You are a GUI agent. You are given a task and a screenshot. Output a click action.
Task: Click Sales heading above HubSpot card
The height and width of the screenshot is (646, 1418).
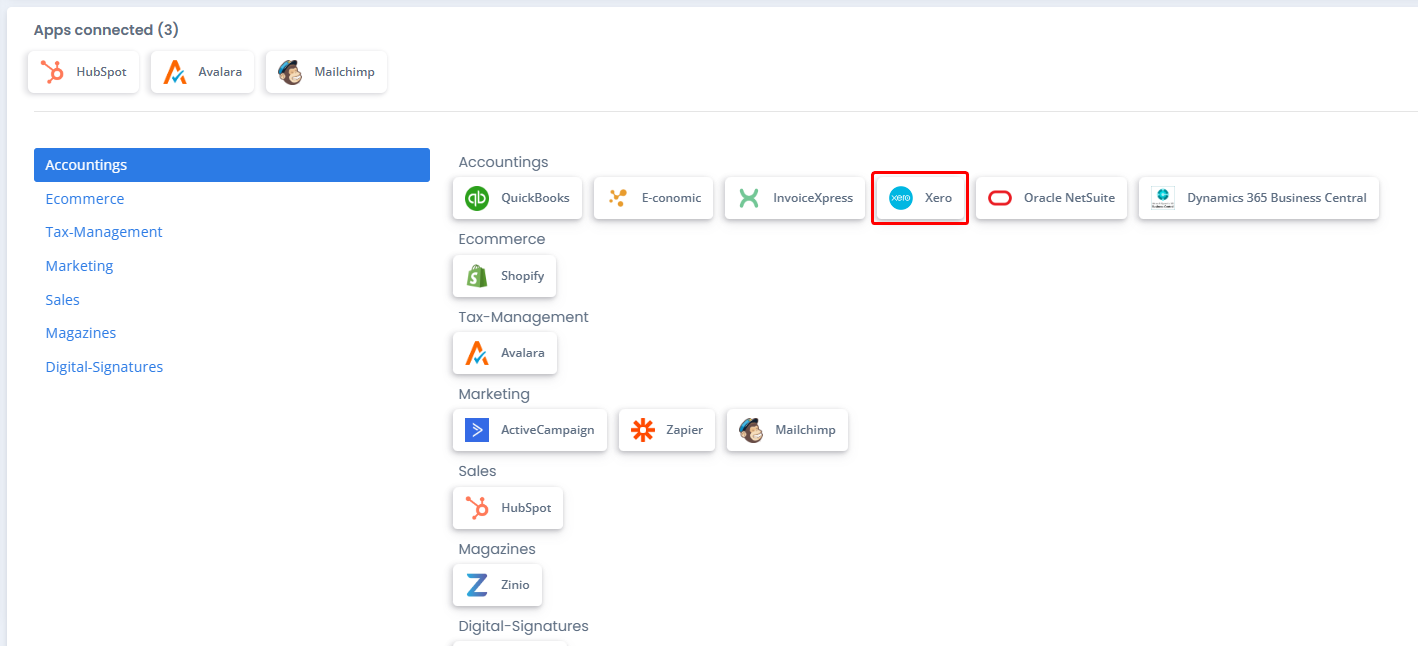coord(477,471)
